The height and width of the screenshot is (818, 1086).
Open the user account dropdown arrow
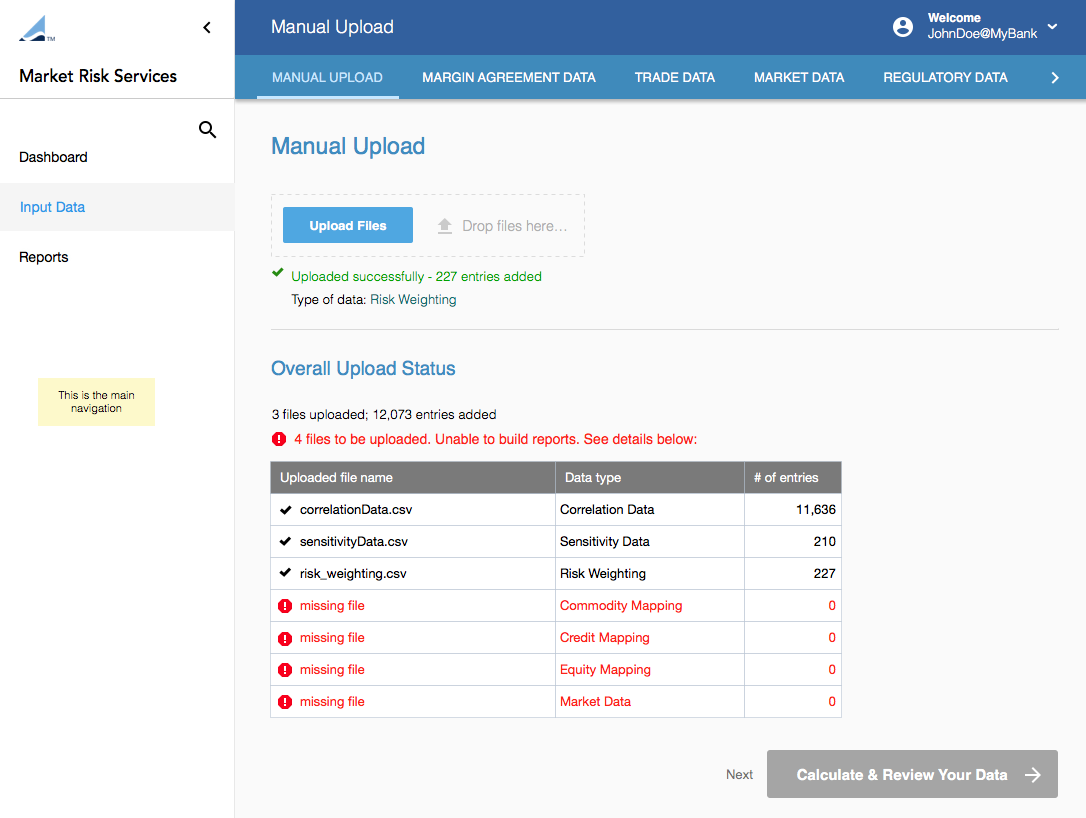pos(1052,27)
